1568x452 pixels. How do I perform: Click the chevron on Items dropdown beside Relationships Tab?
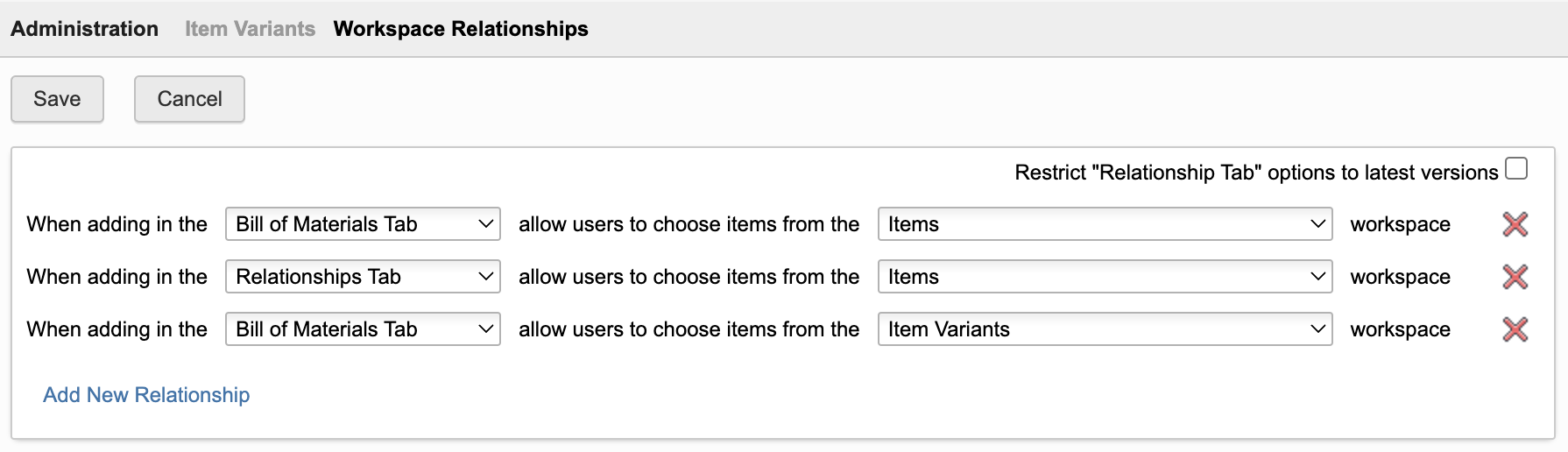(1317, 277)
